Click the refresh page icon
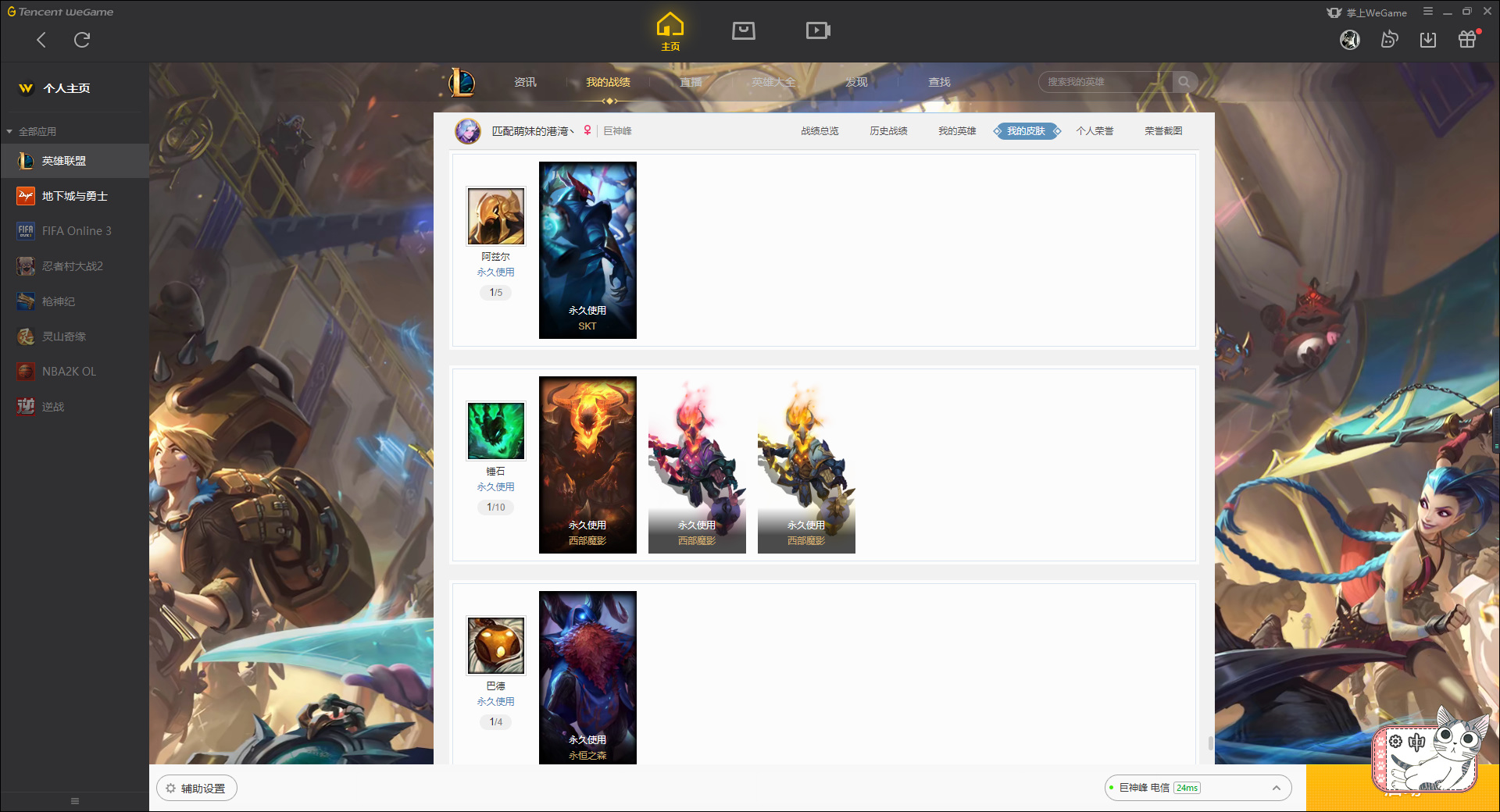This screenshot has width=1500, height=812. point(82,40)
